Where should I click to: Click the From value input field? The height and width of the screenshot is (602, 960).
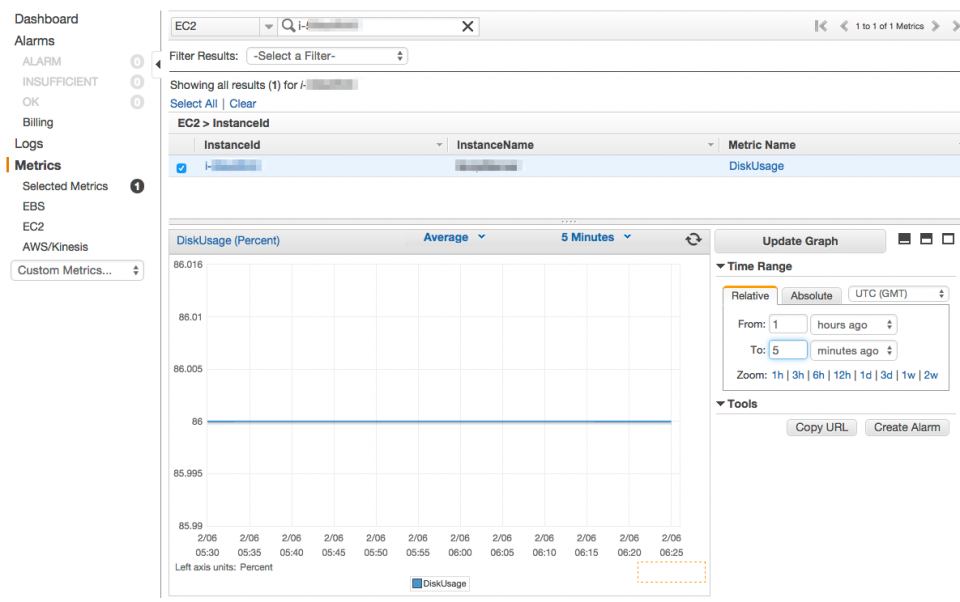[x=788, y=325]
